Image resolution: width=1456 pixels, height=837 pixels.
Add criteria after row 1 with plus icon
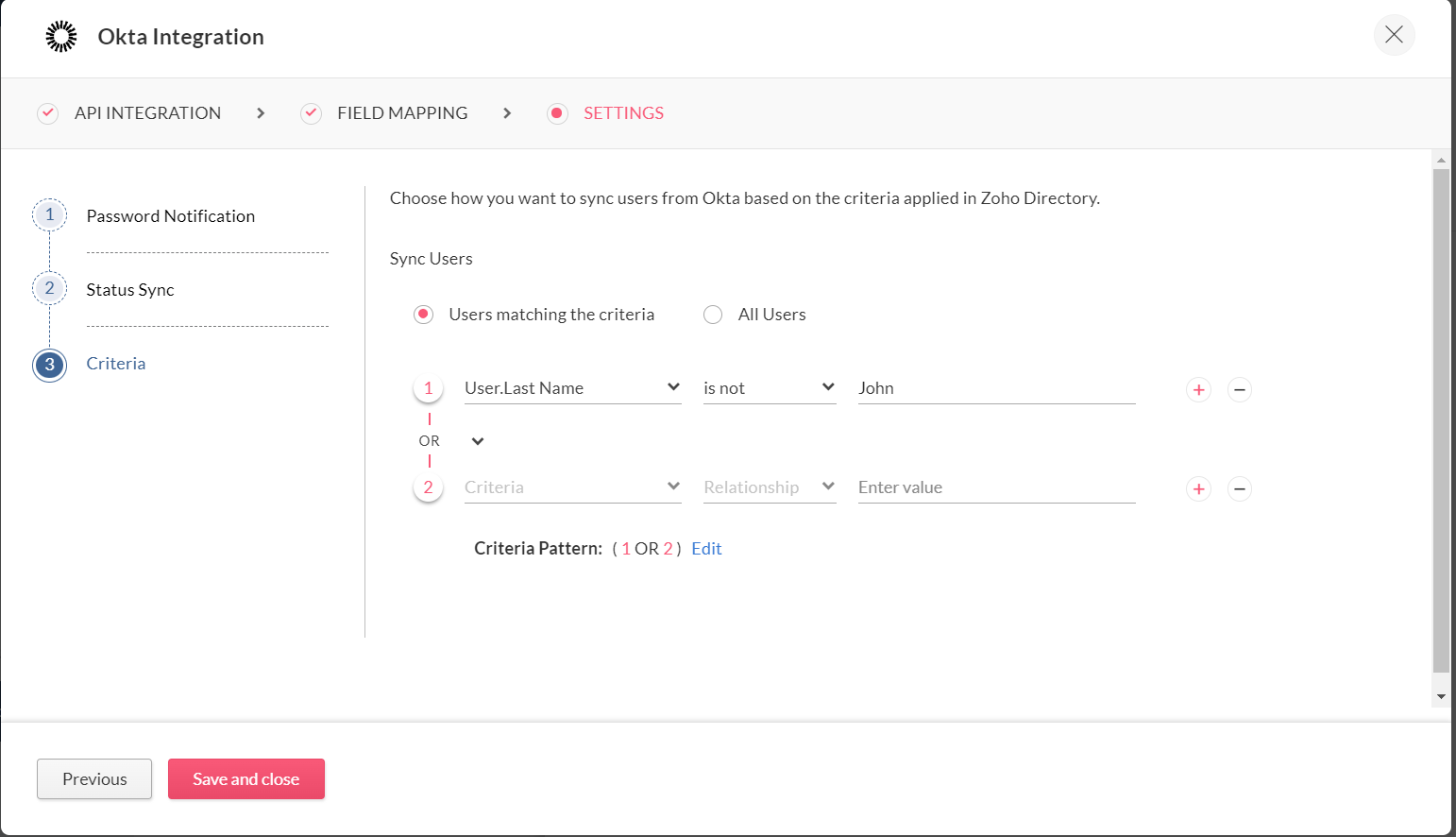[1198, 389]
